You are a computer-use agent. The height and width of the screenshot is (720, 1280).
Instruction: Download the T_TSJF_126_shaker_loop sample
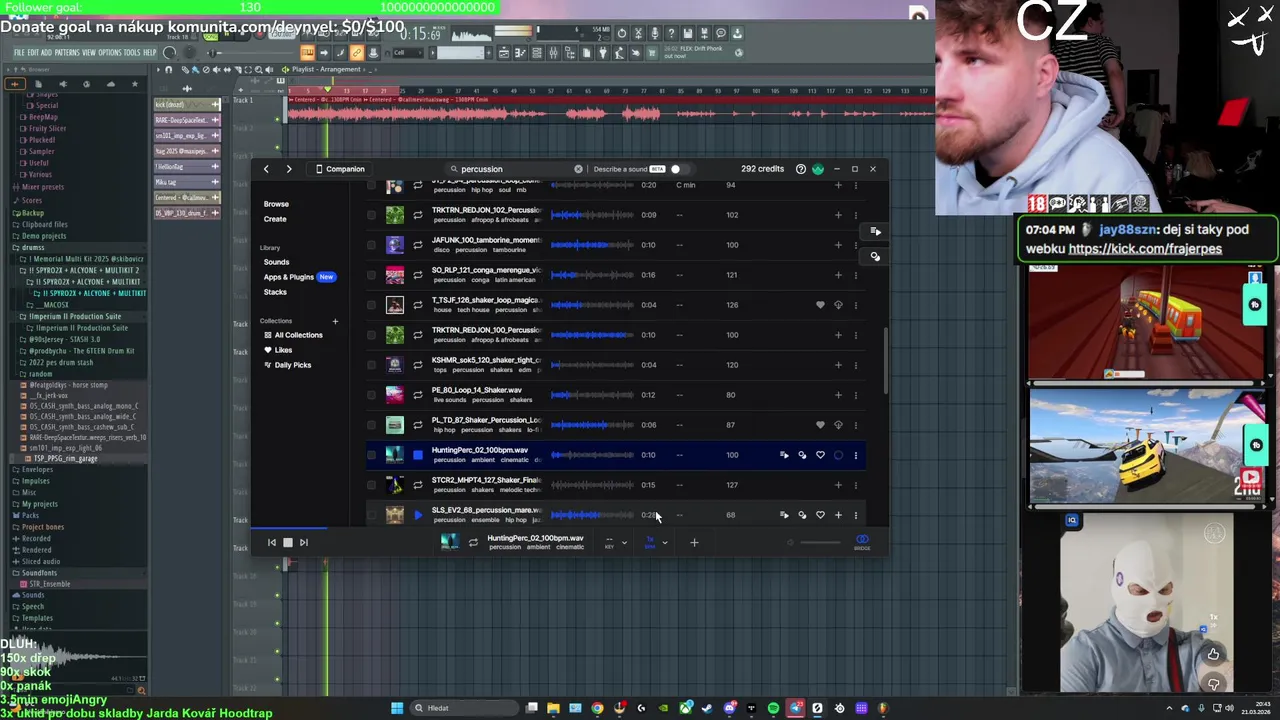click(838, 305)
